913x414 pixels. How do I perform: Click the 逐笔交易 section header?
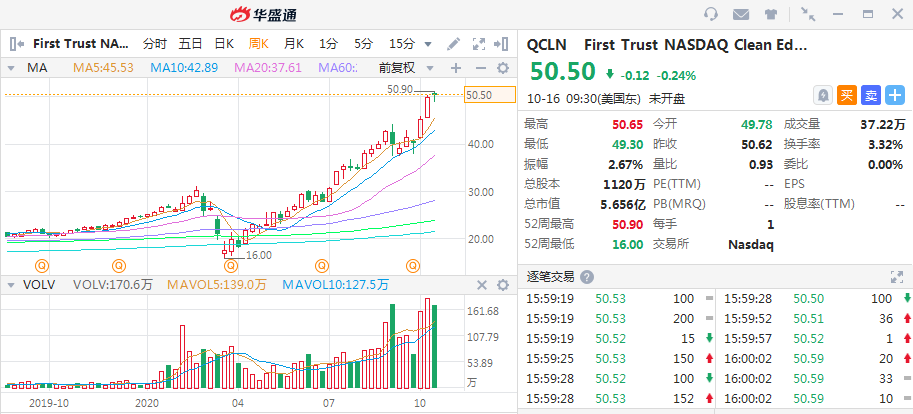(550, 277)
